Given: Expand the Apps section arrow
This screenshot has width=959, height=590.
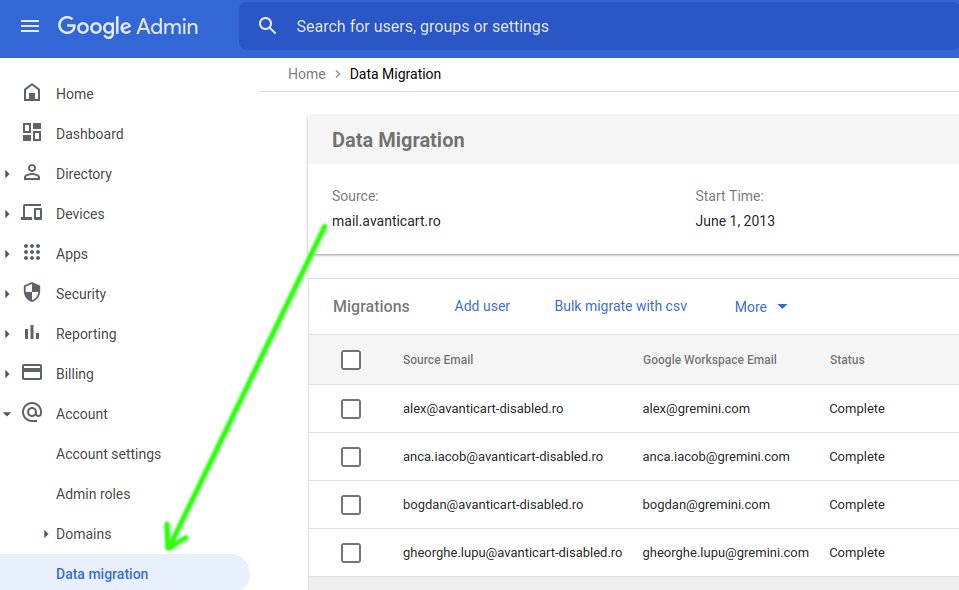Looking at the screenshot, I should pos(7,254).
